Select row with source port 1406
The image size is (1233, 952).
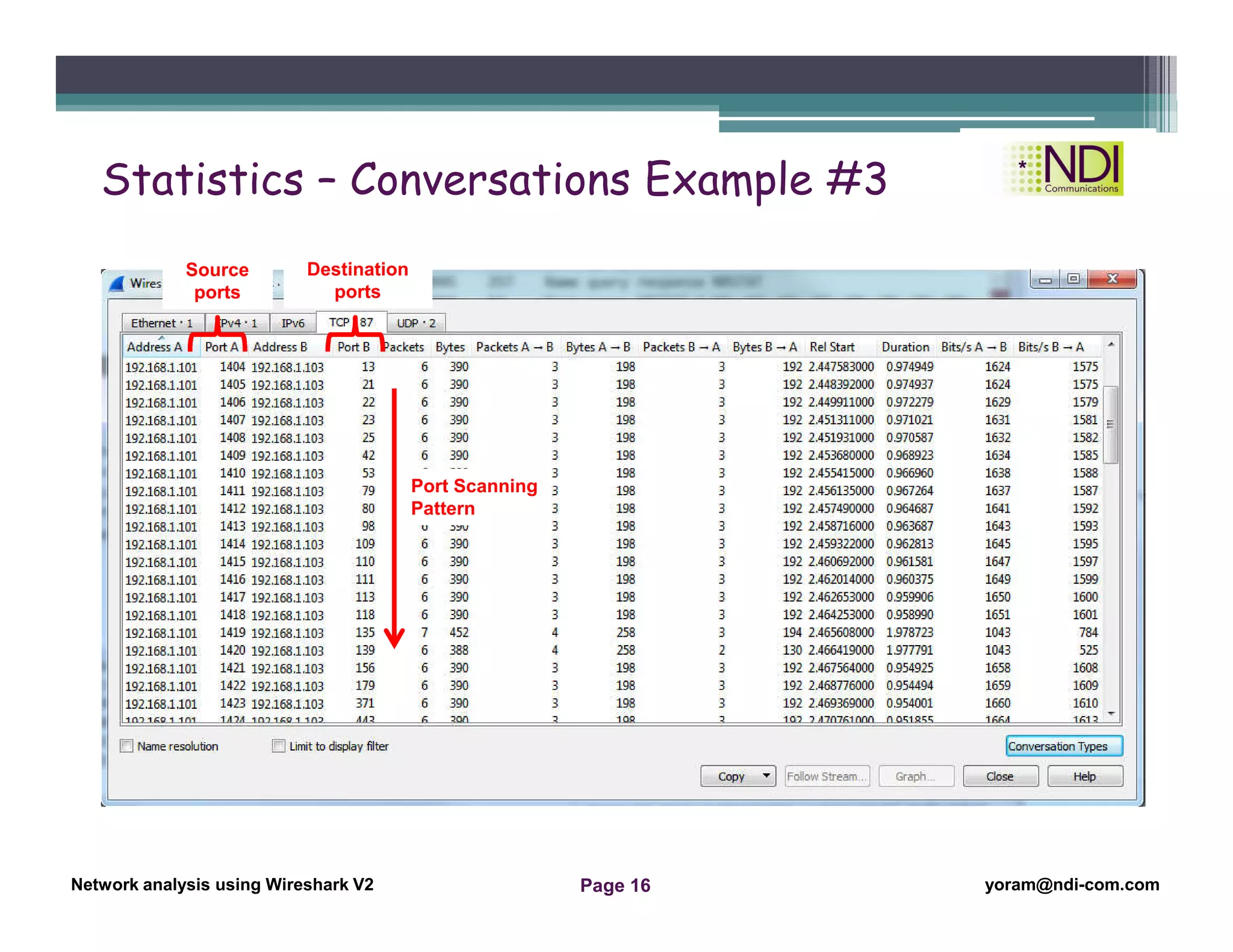pos(612,403)
